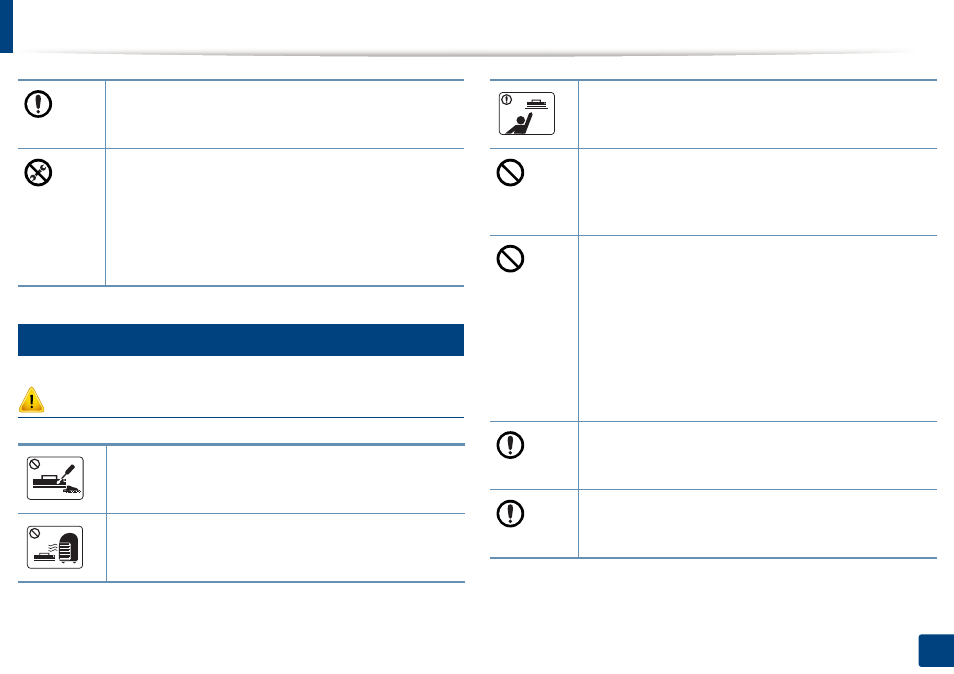Screen dimensions: 954x674
Task: Select the prohibition circle directly below child pictogram
Action: [x=510, y=173]
